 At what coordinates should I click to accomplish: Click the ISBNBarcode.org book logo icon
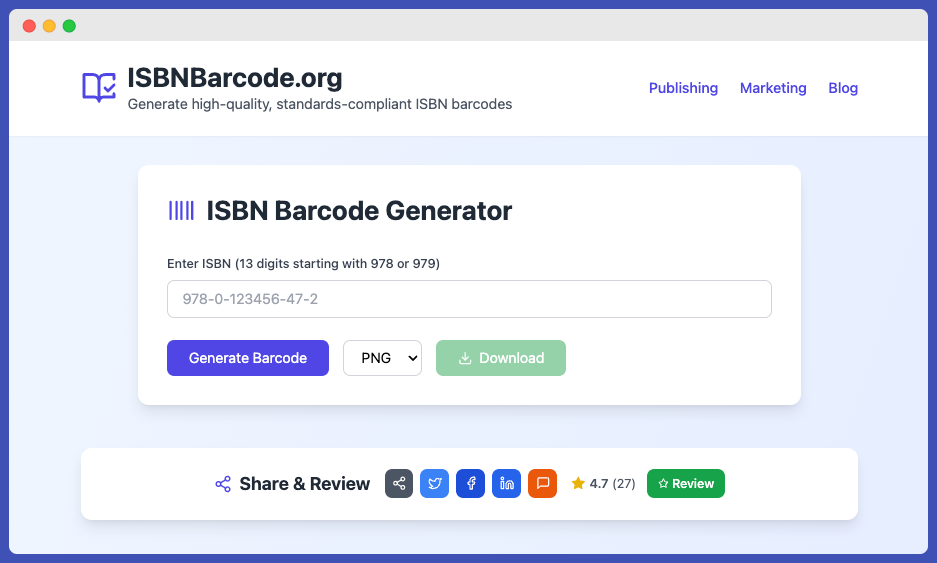(99, 88)
